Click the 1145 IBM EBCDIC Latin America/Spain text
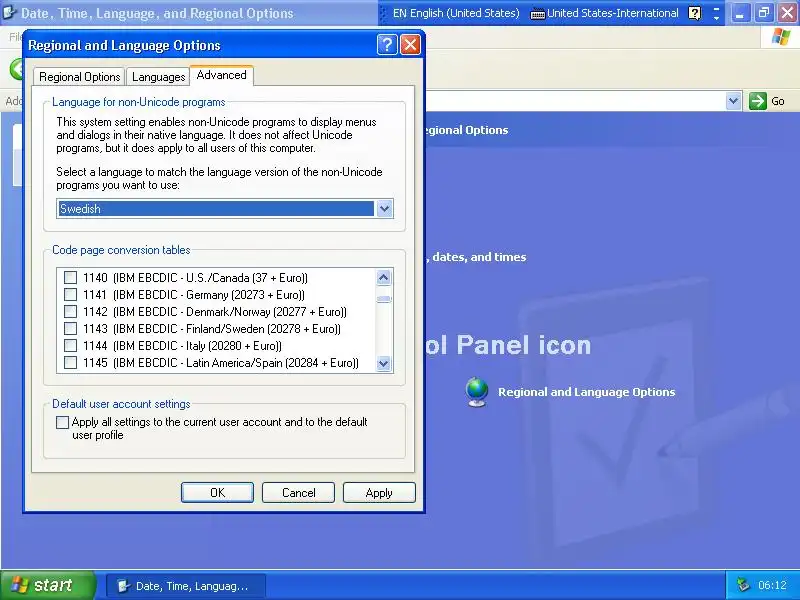 coord(221,363)
